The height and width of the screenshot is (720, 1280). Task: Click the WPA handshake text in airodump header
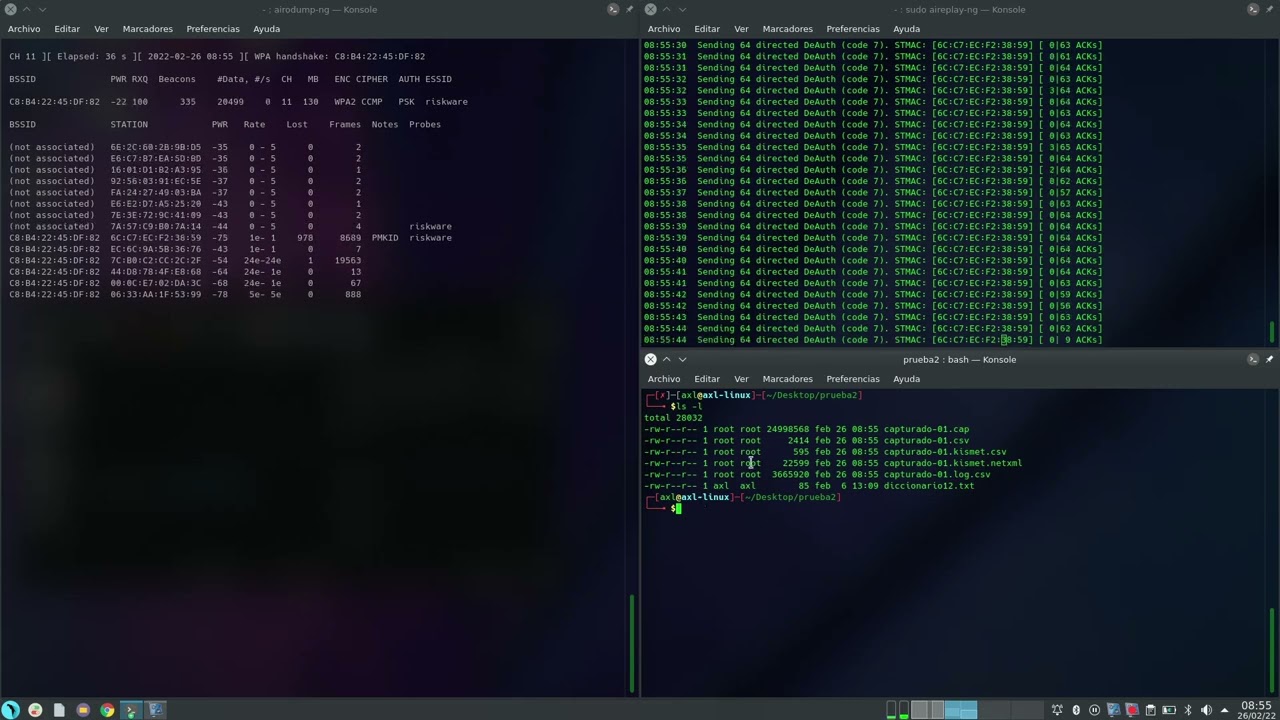(340, 56)
